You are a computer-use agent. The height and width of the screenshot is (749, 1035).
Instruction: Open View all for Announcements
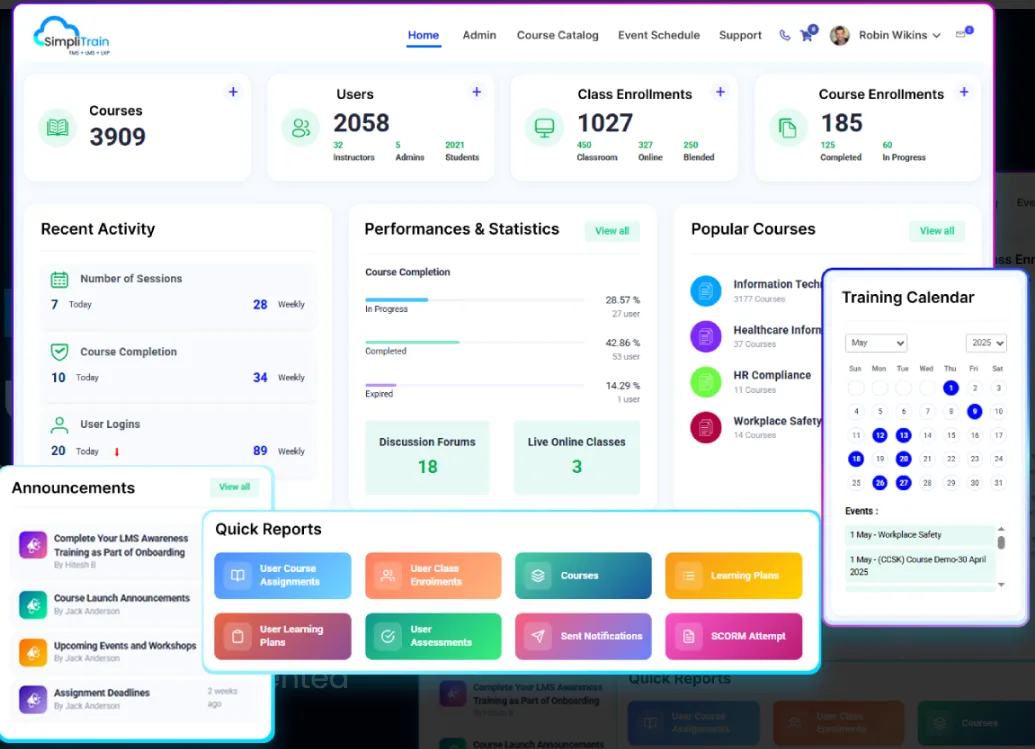(x=234, y=487)
